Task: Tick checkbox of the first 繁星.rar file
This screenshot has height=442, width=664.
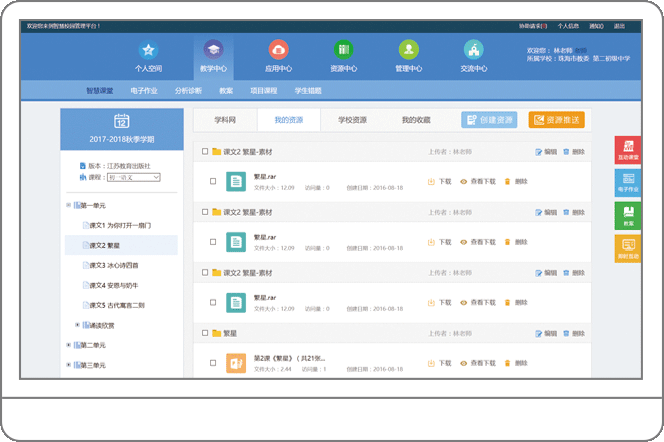Action: (213, 181)
